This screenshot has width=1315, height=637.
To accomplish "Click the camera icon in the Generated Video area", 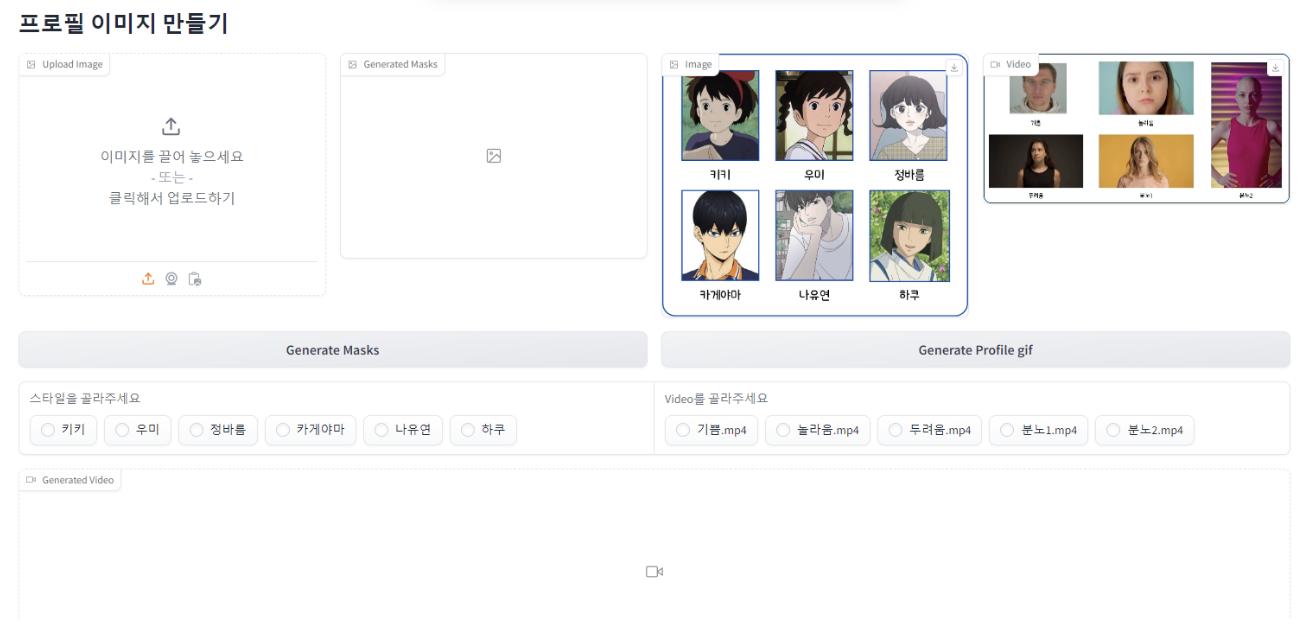I will [654, 572].
